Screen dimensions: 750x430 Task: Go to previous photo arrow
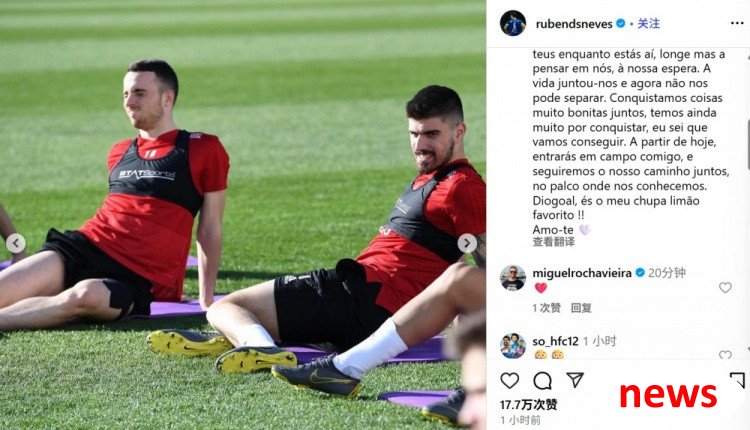[16, 243]
